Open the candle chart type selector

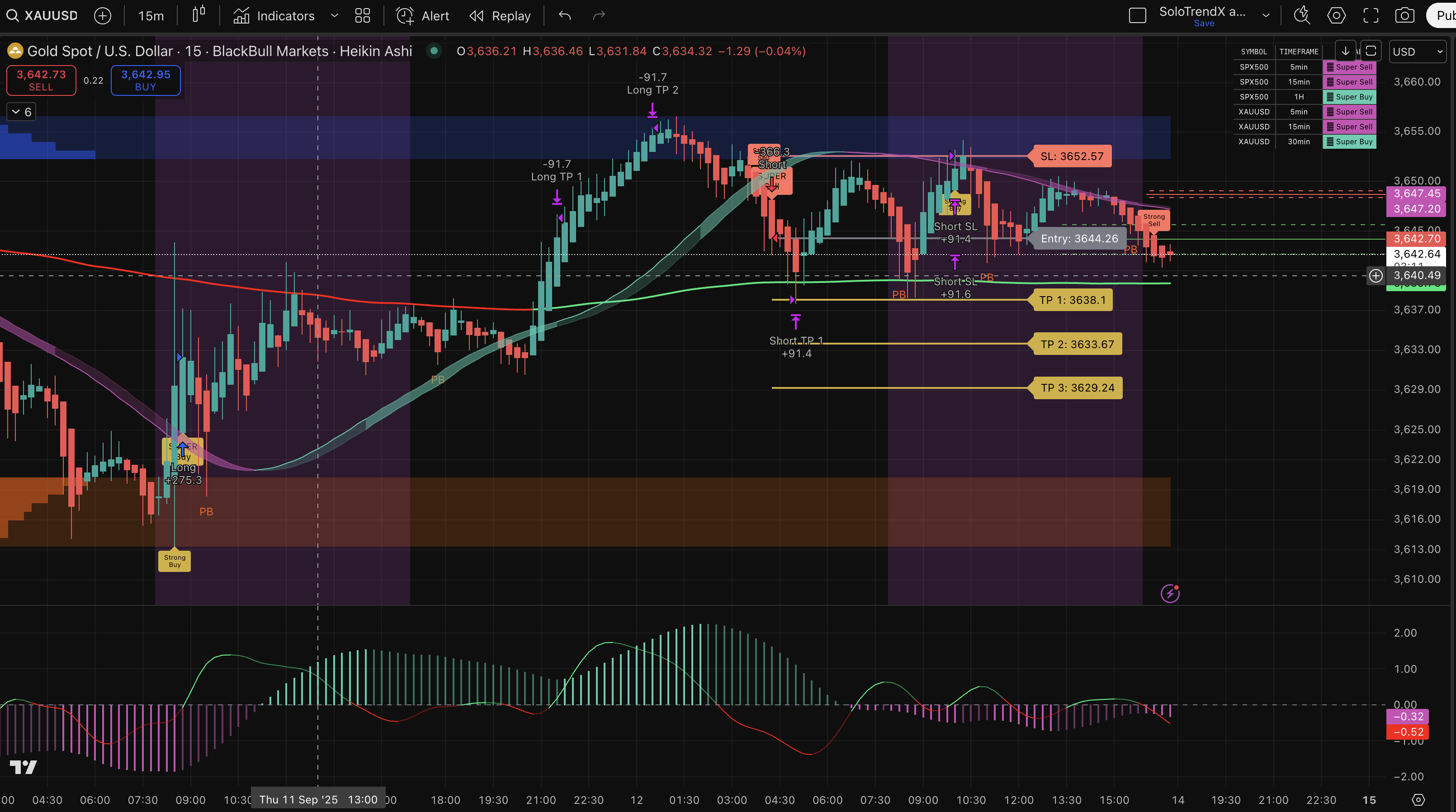click(x=199, y=15)
